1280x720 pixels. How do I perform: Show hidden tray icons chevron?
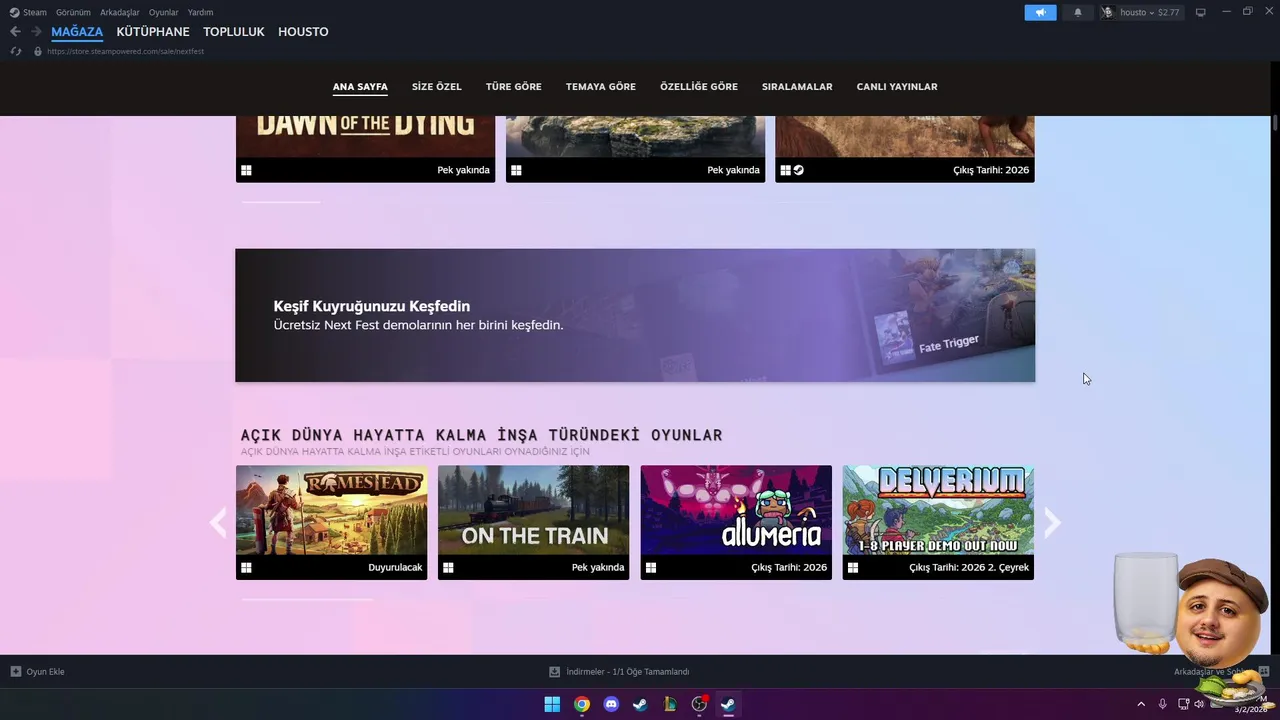[1141, 704]
